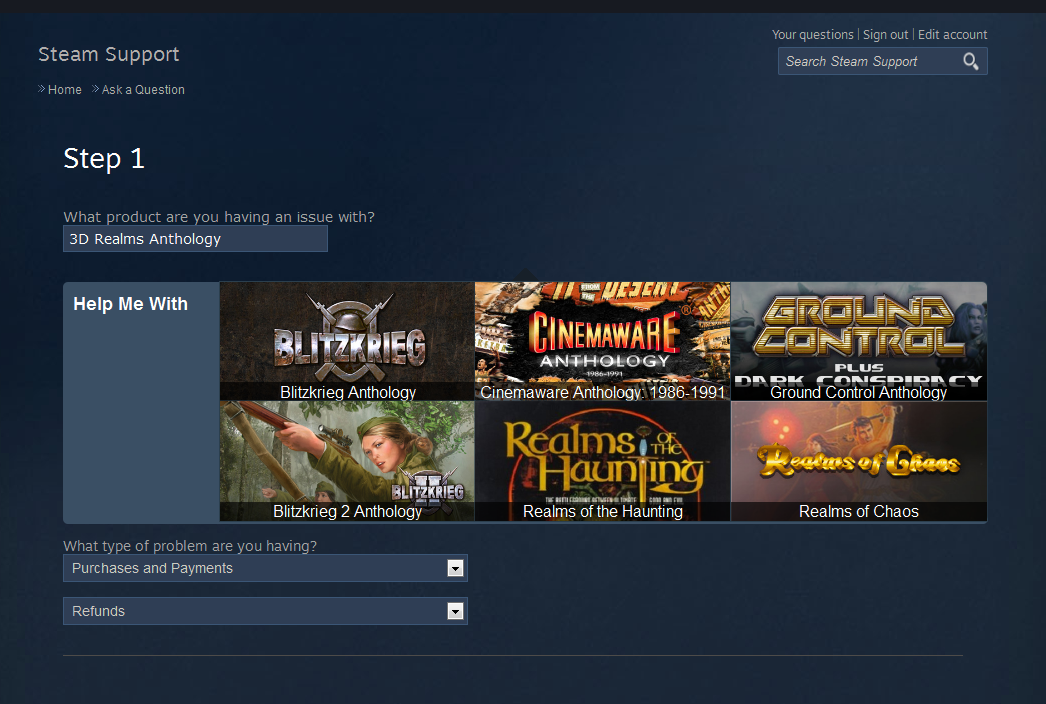
Task: Select the Ground Control Anthology thumbnail
Action: point(859,341)
